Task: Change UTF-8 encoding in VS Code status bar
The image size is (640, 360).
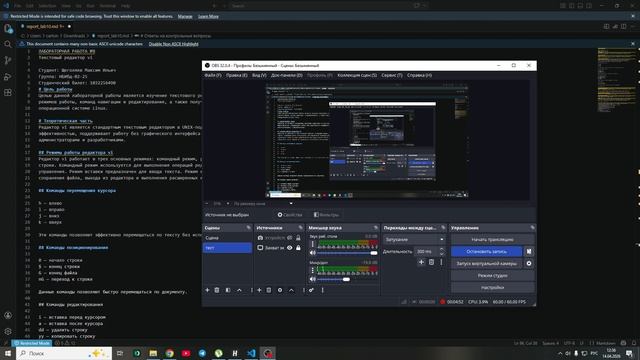Action: click(x=569, y=343)
